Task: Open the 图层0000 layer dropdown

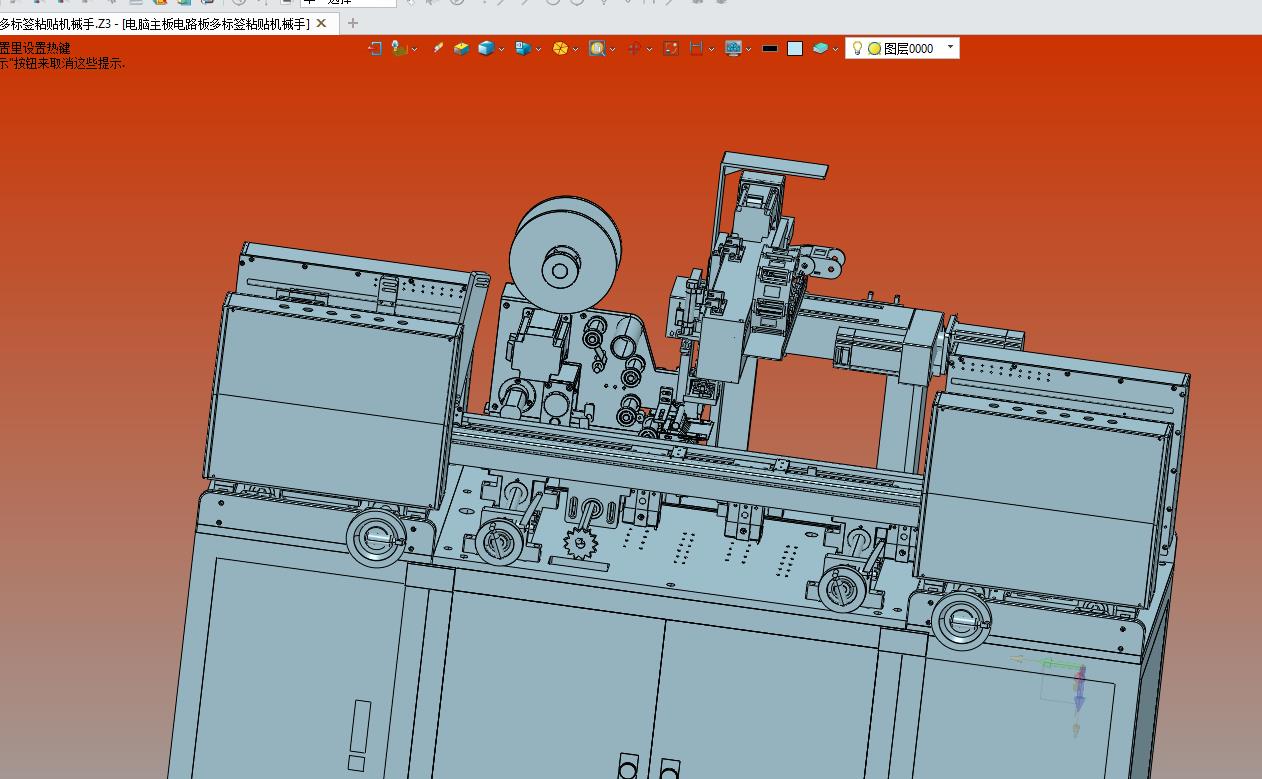Action: point(950,47)
